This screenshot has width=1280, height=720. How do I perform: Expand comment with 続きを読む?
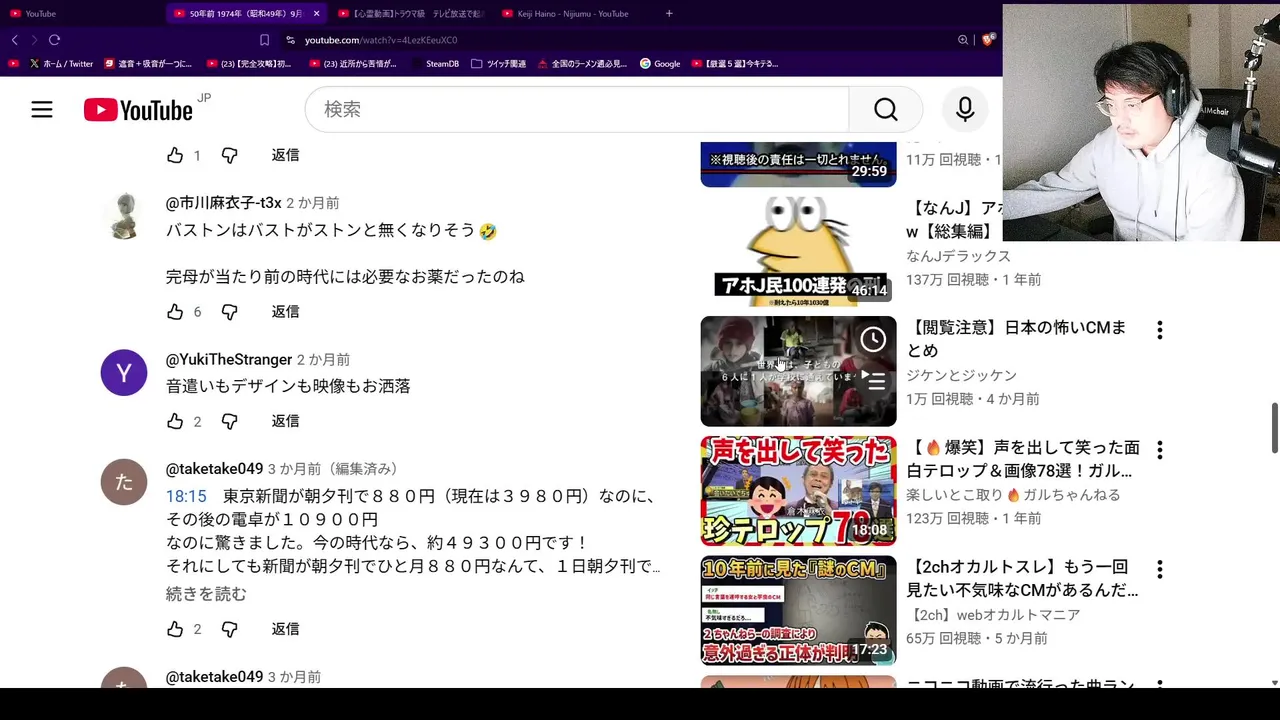click(206, 594)
